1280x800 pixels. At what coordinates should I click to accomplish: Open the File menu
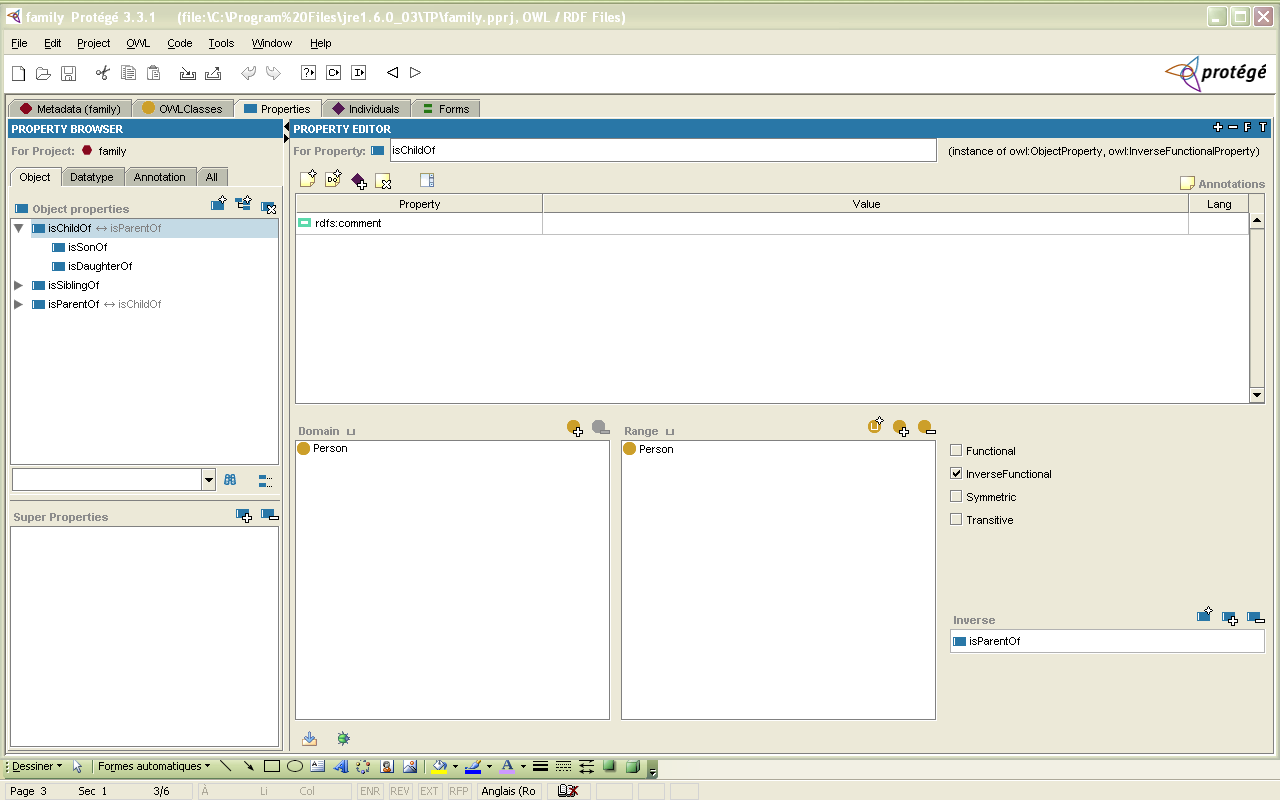coord(20,43)
